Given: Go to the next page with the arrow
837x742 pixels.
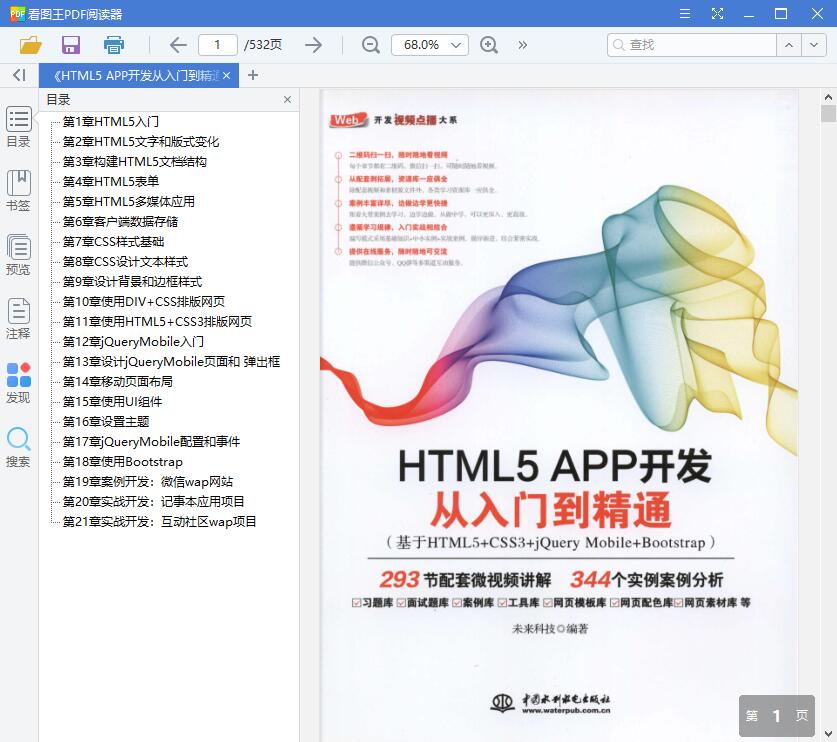Looking at the screenshot, I should (313, 45).
